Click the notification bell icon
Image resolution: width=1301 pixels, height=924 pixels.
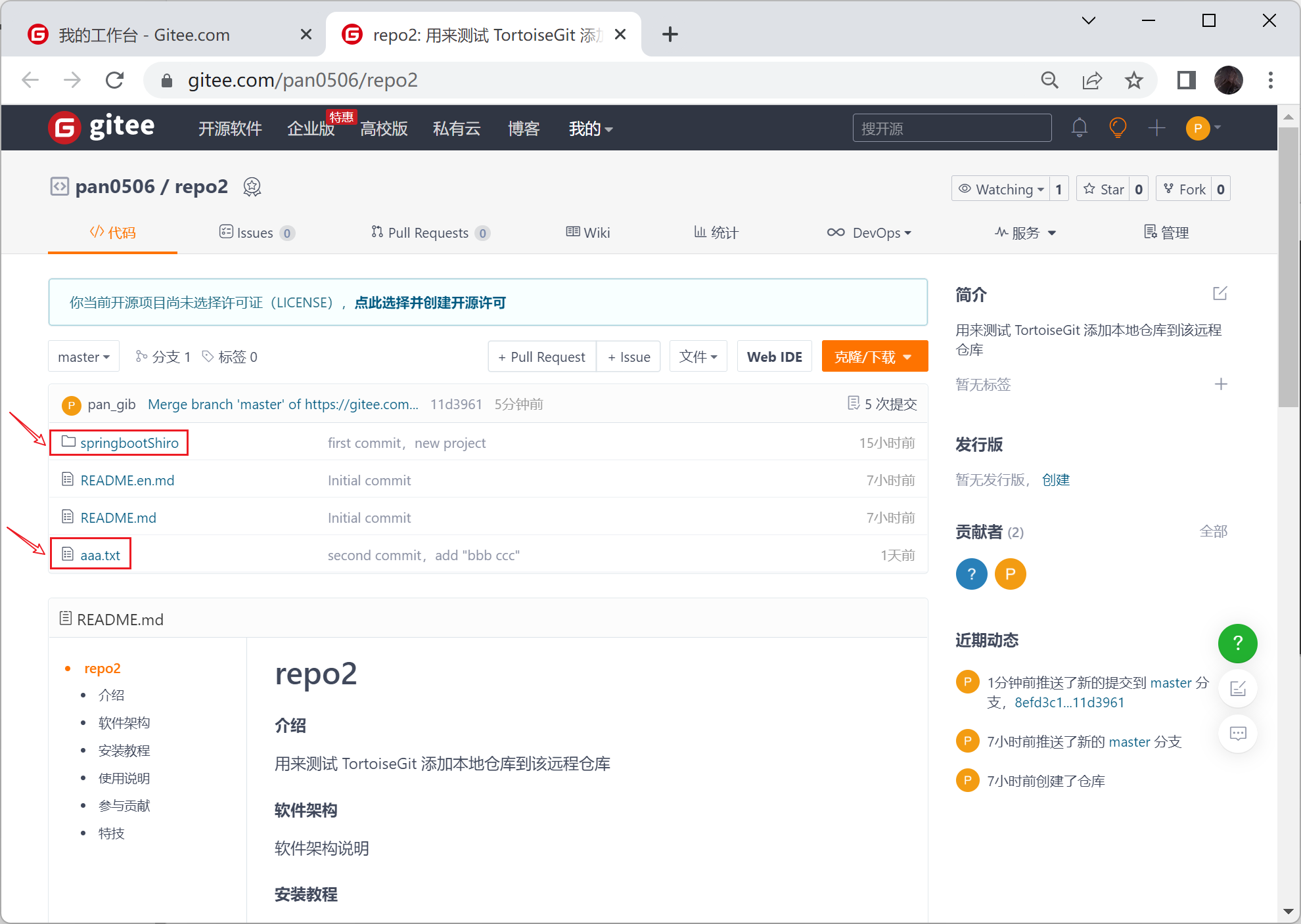click(1079, 127)
